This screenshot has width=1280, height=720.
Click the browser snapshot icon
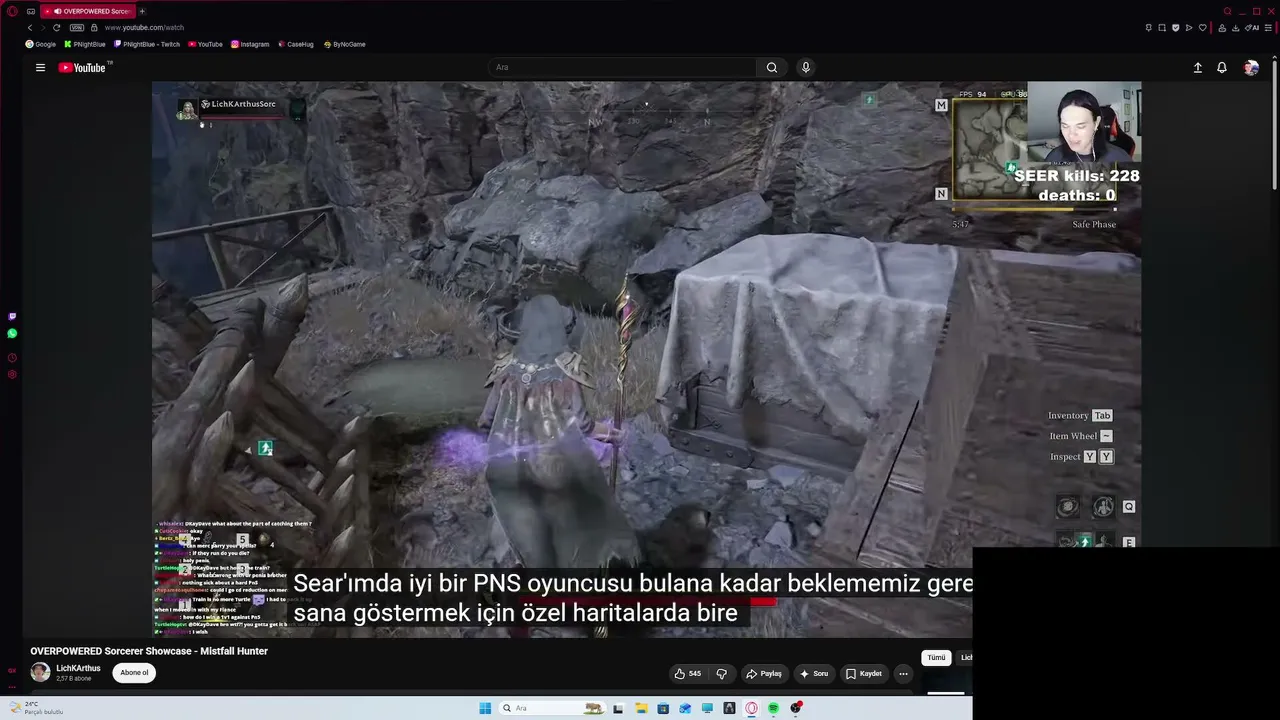click(x=1162, y=28)
